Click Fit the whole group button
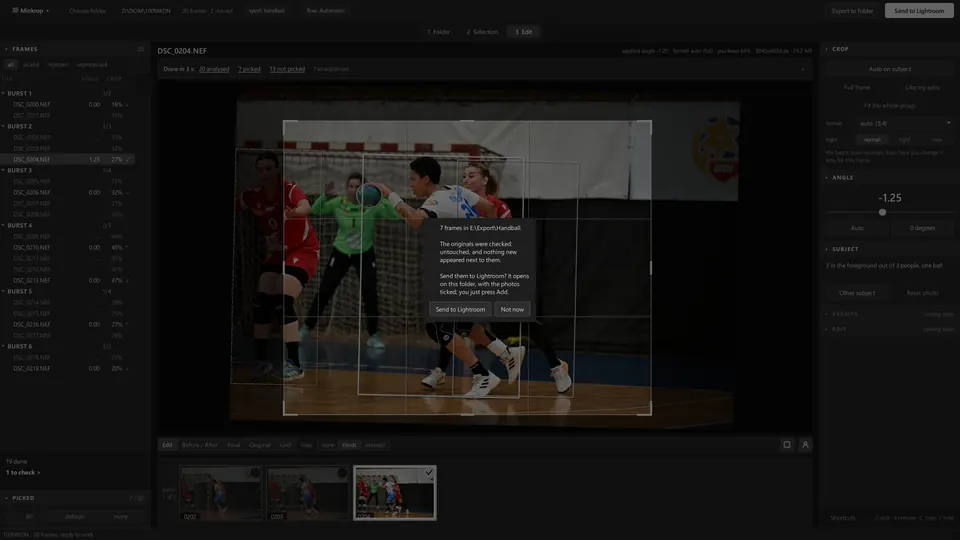Image resolution: width=960 pixels, height=540 pixels. click(x=890, y=105)
